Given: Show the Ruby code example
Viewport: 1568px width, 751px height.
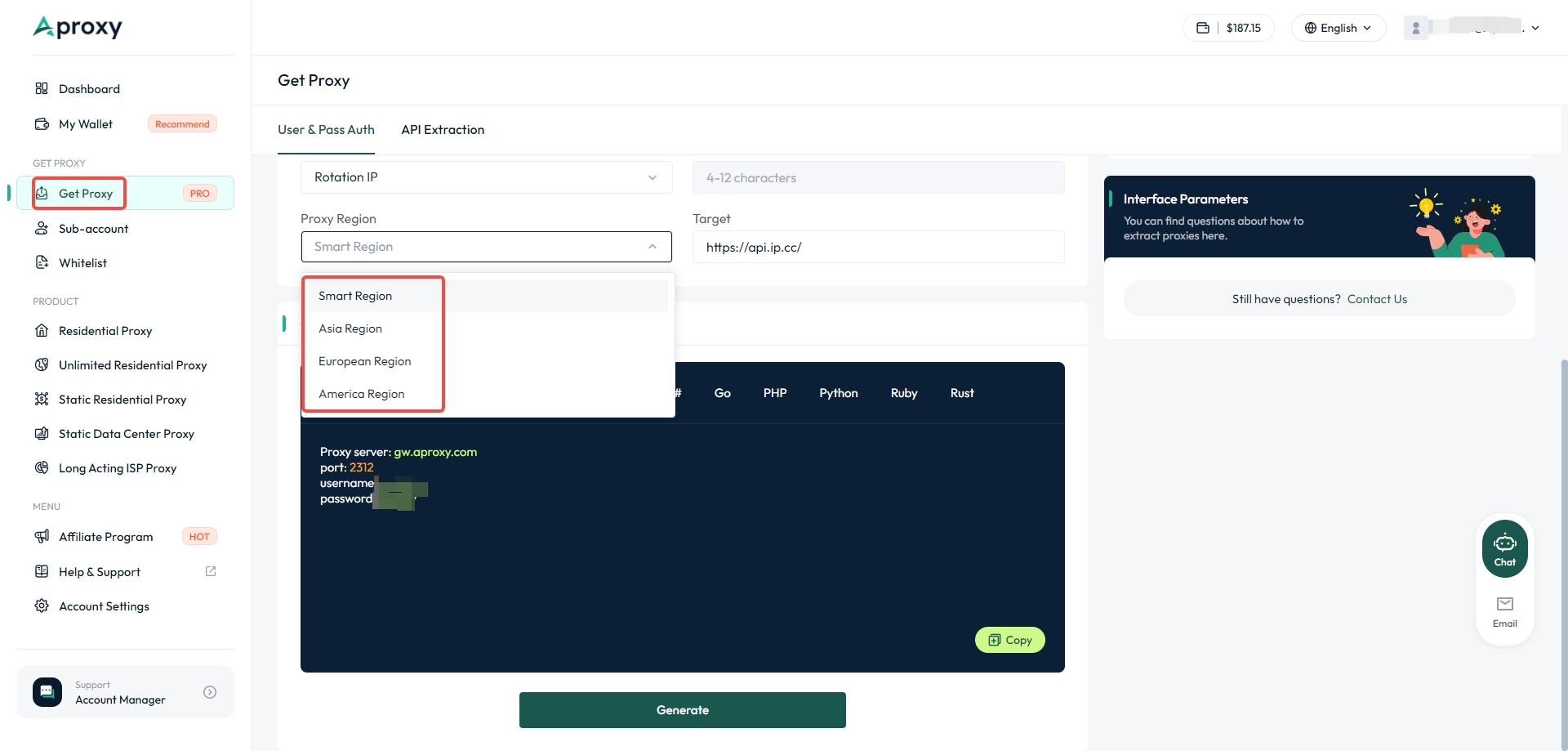Looking at the screenshot, I should coord(904,393).
